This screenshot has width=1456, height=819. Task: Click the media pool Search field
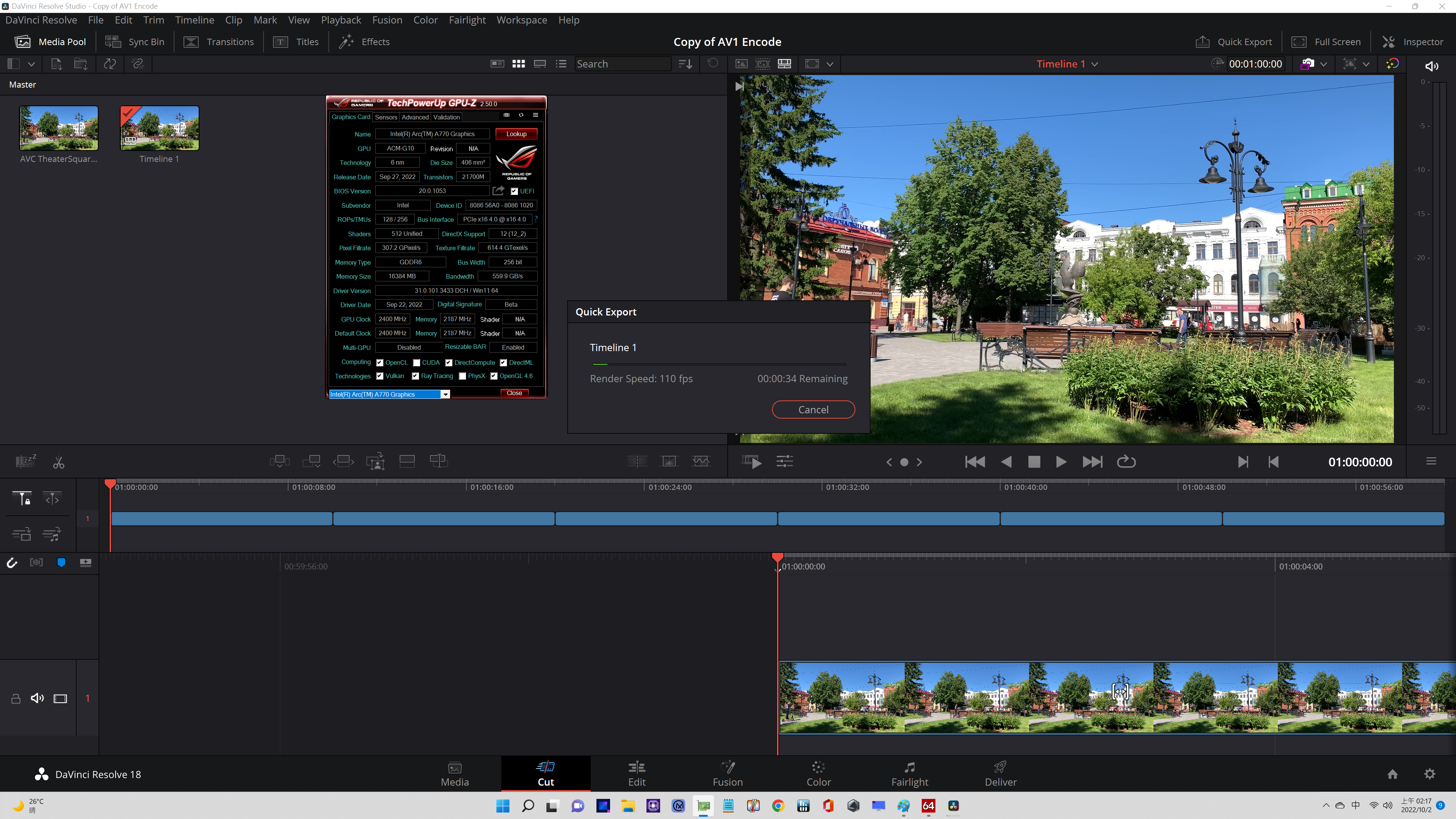pos(622,64)
